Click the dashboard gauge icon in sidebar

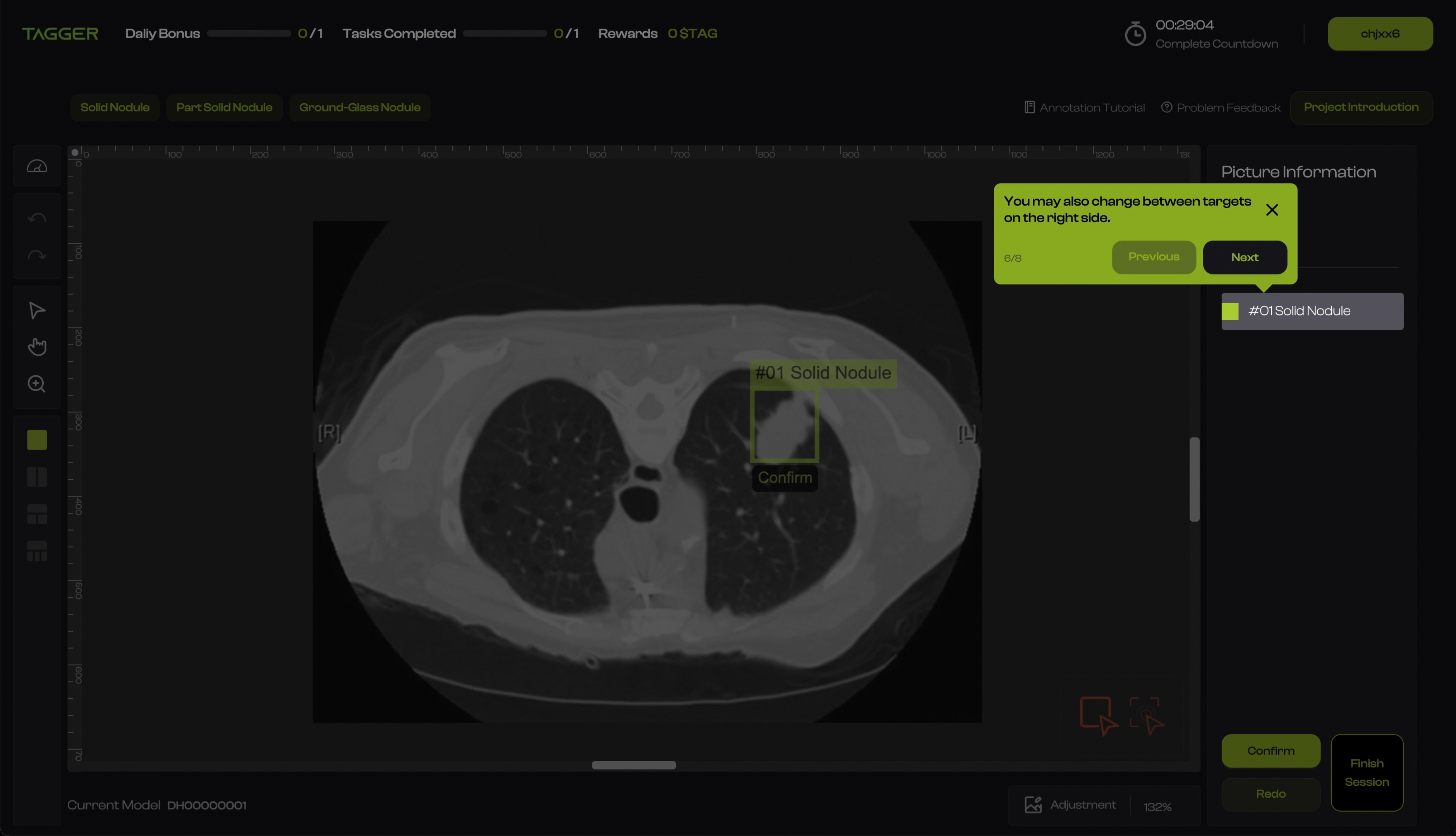coord(37,166)
